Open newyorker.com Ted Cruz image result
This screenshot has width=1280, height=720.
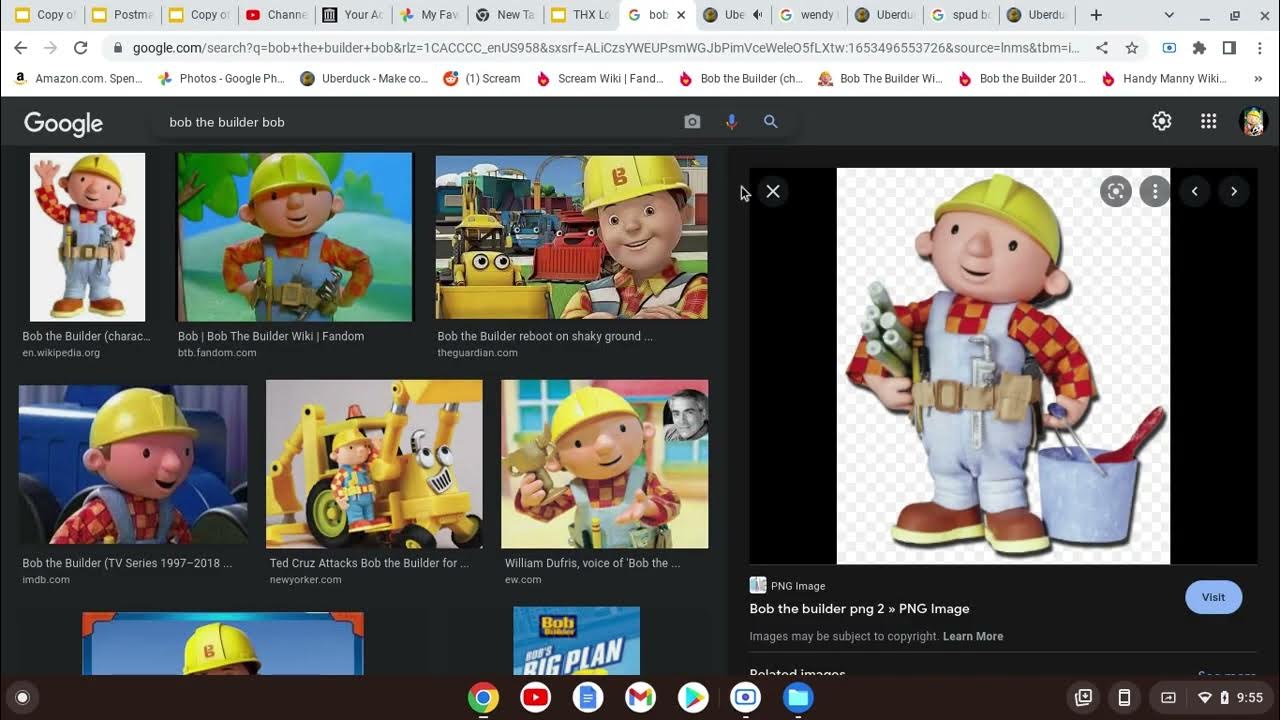[374, 464]
